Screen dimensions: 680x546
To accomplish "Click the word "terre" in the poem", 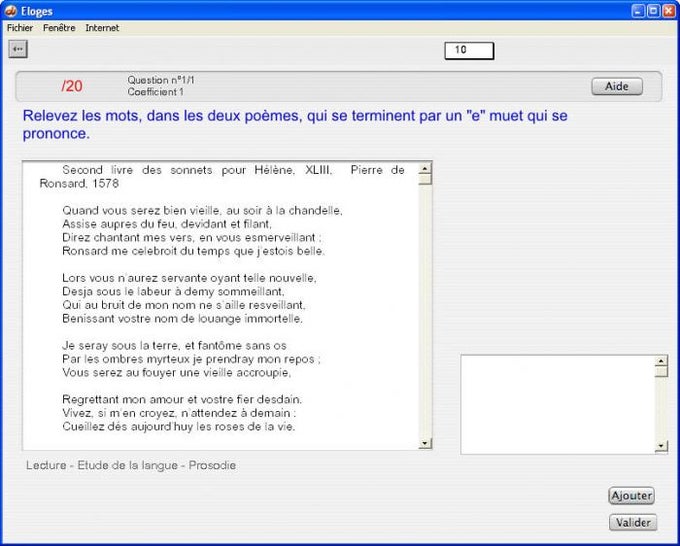I will coord(164,345).
